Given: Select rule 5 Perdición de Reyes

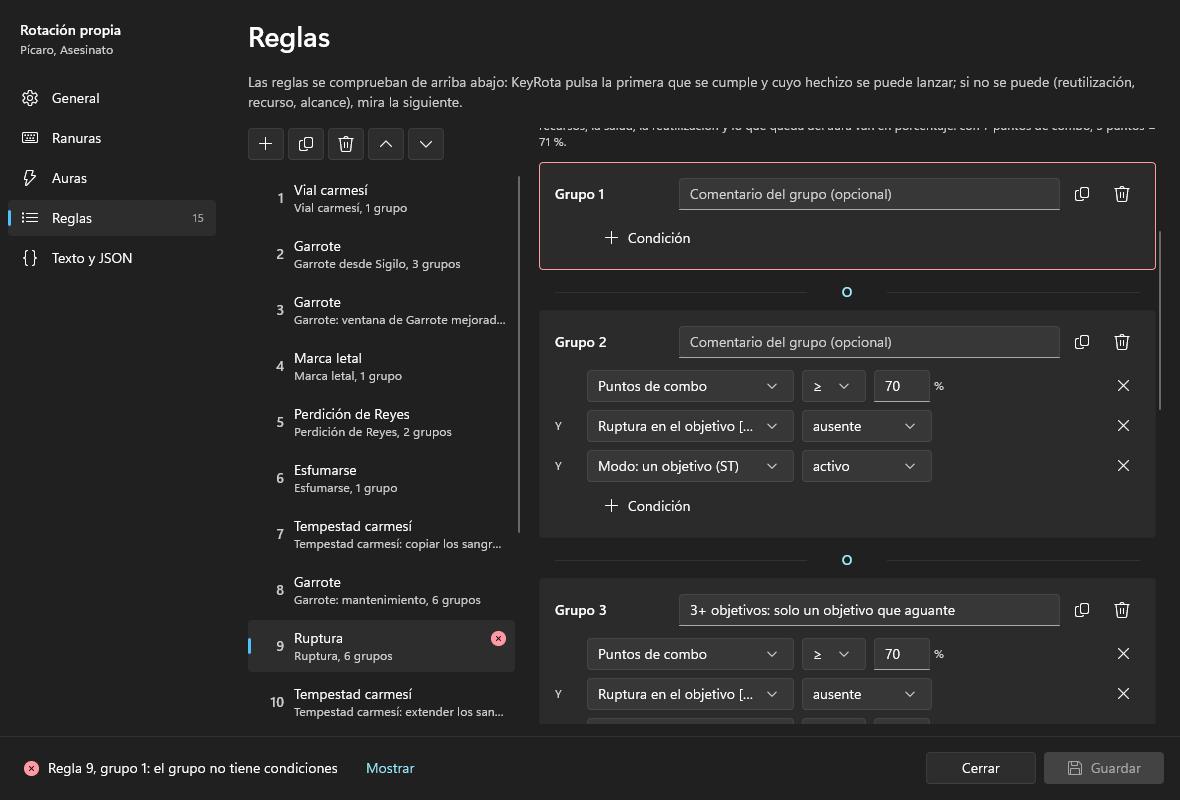Looking at the screenshot, I should pyautogui.click(x=382, y=422).
